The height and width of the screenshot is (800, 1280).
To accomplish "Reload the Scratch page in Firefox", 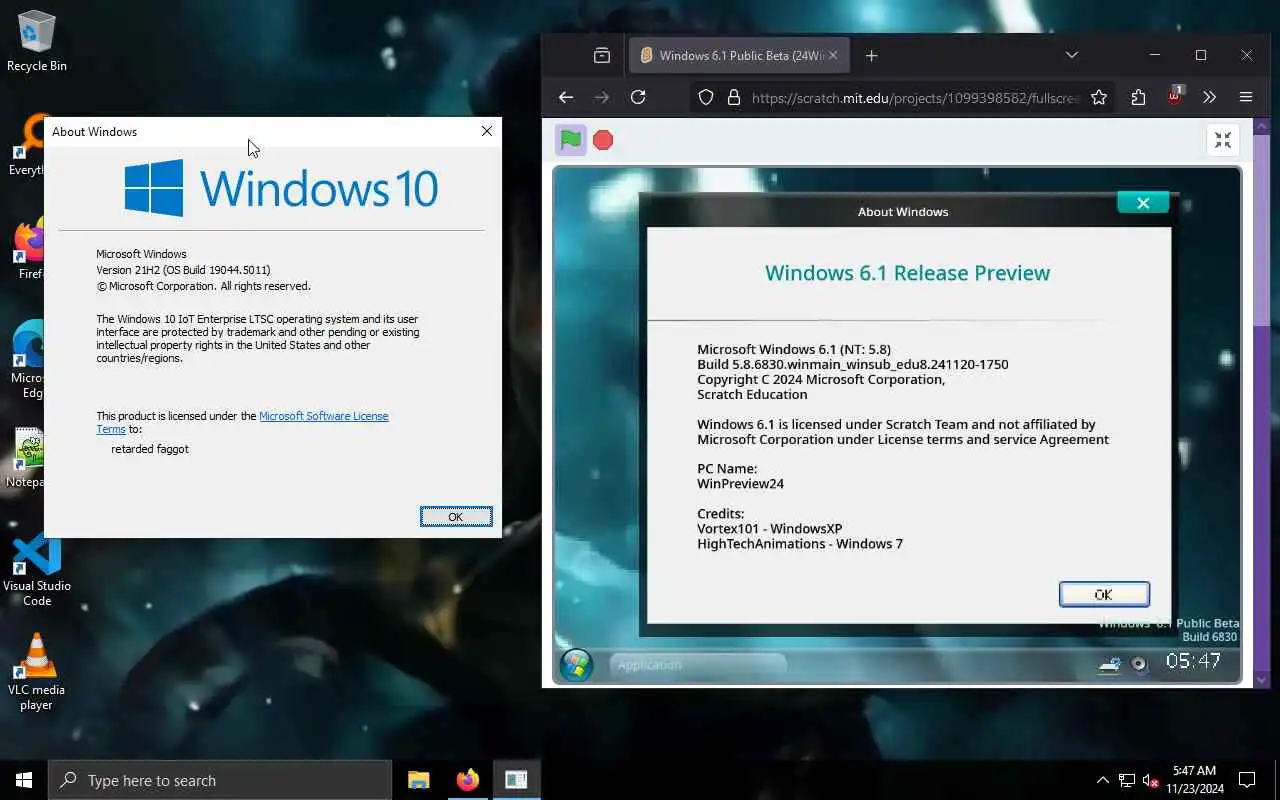I will (x=638, y=97).
